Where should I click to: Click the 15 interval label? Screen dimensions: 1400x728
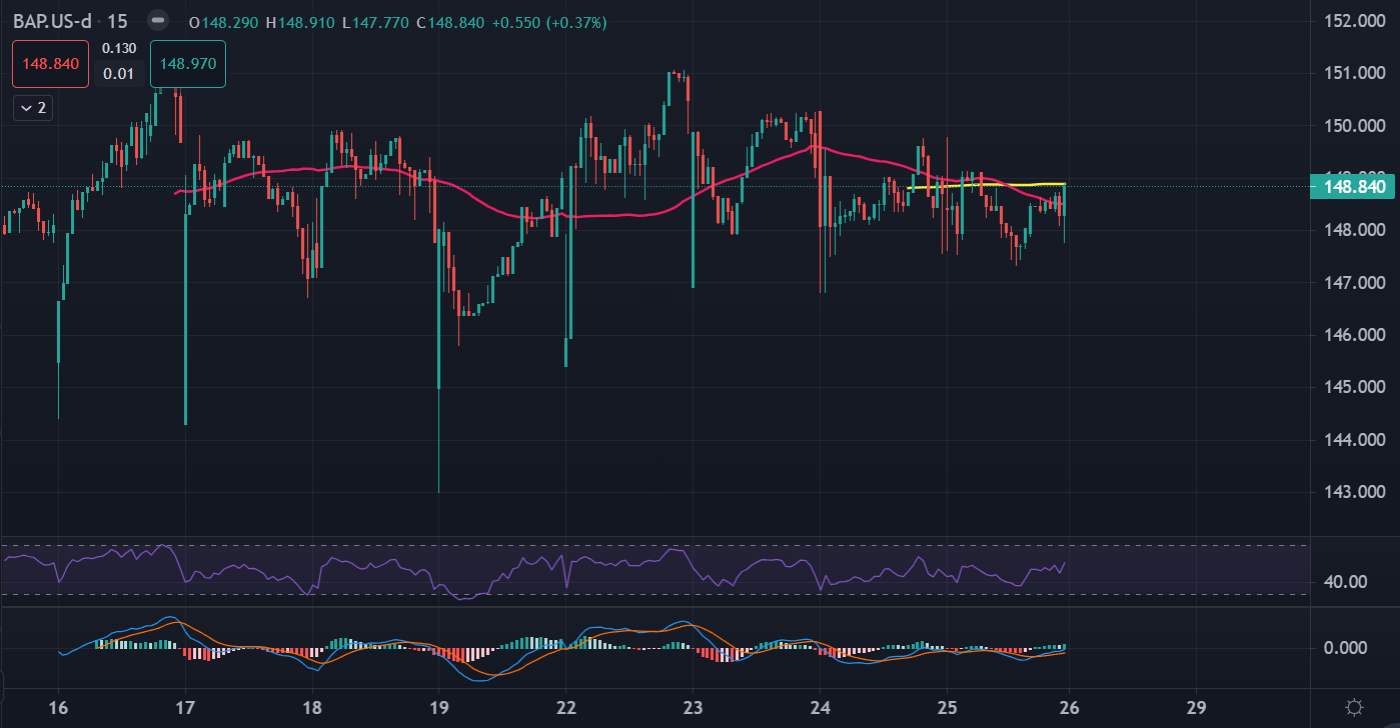117,21
